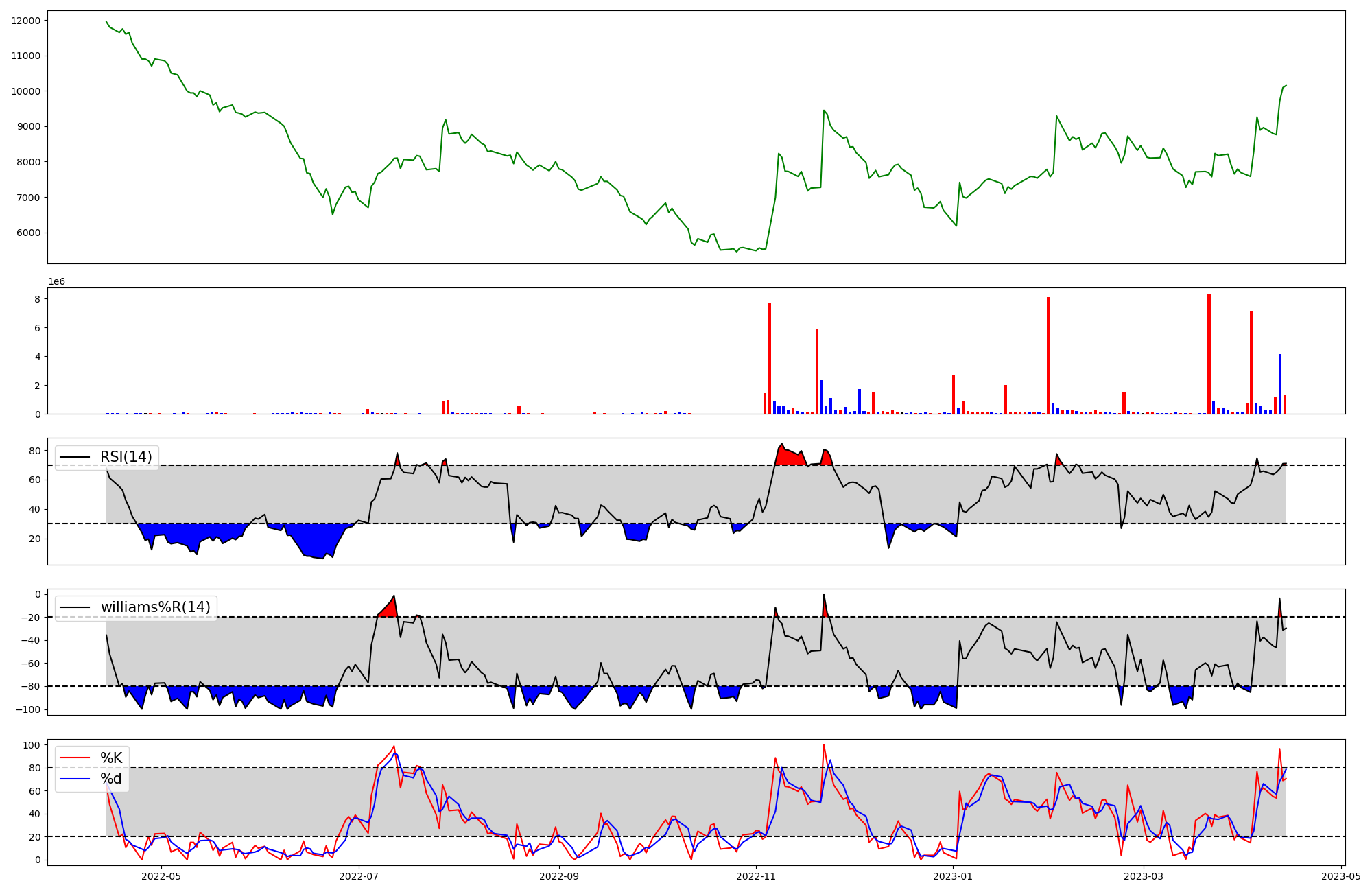This screenshot has height=892, width=1372.
Task: Select the 2022-11 date tick label
Action: coord(756,876)
